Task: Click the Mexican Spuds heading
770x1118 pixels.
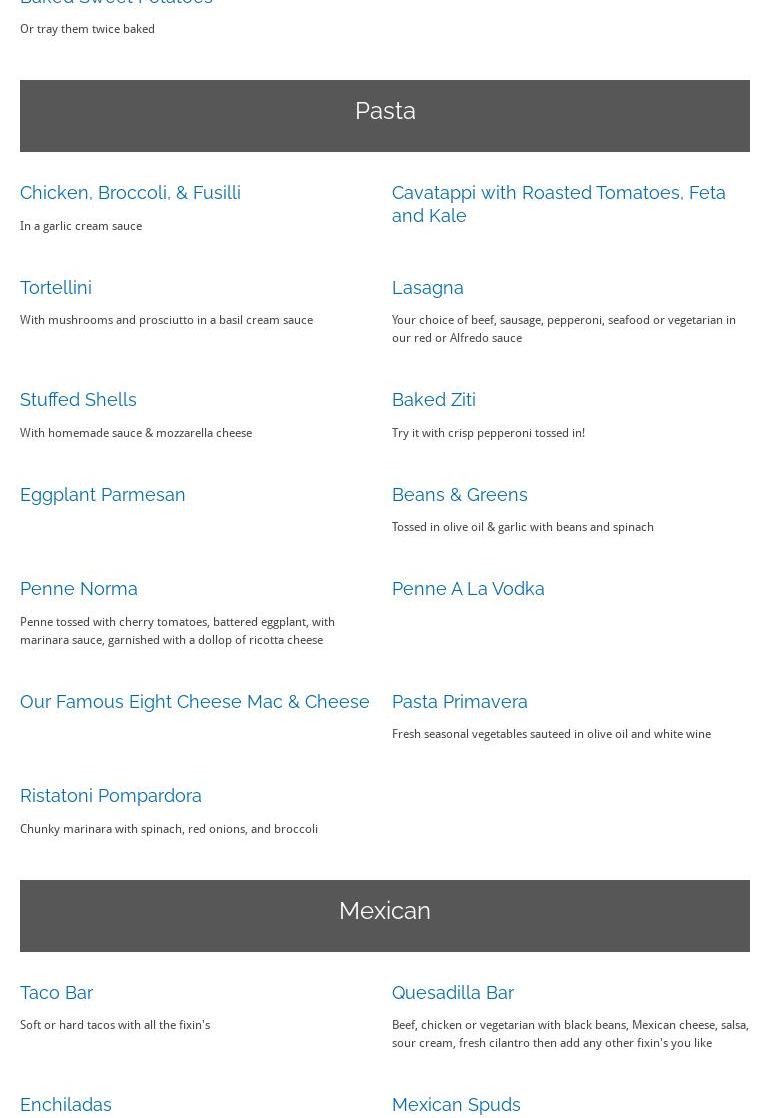Action: (x=456, y=1104)
